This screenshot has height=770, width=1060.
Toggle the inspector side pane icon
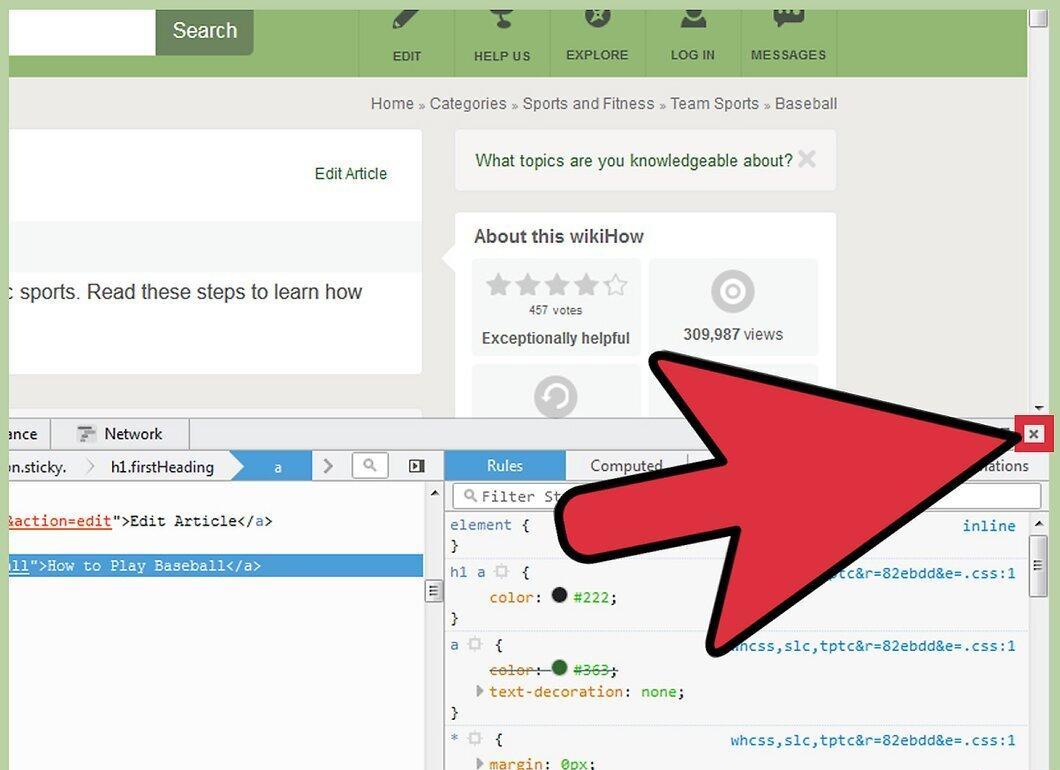(416, 466)
